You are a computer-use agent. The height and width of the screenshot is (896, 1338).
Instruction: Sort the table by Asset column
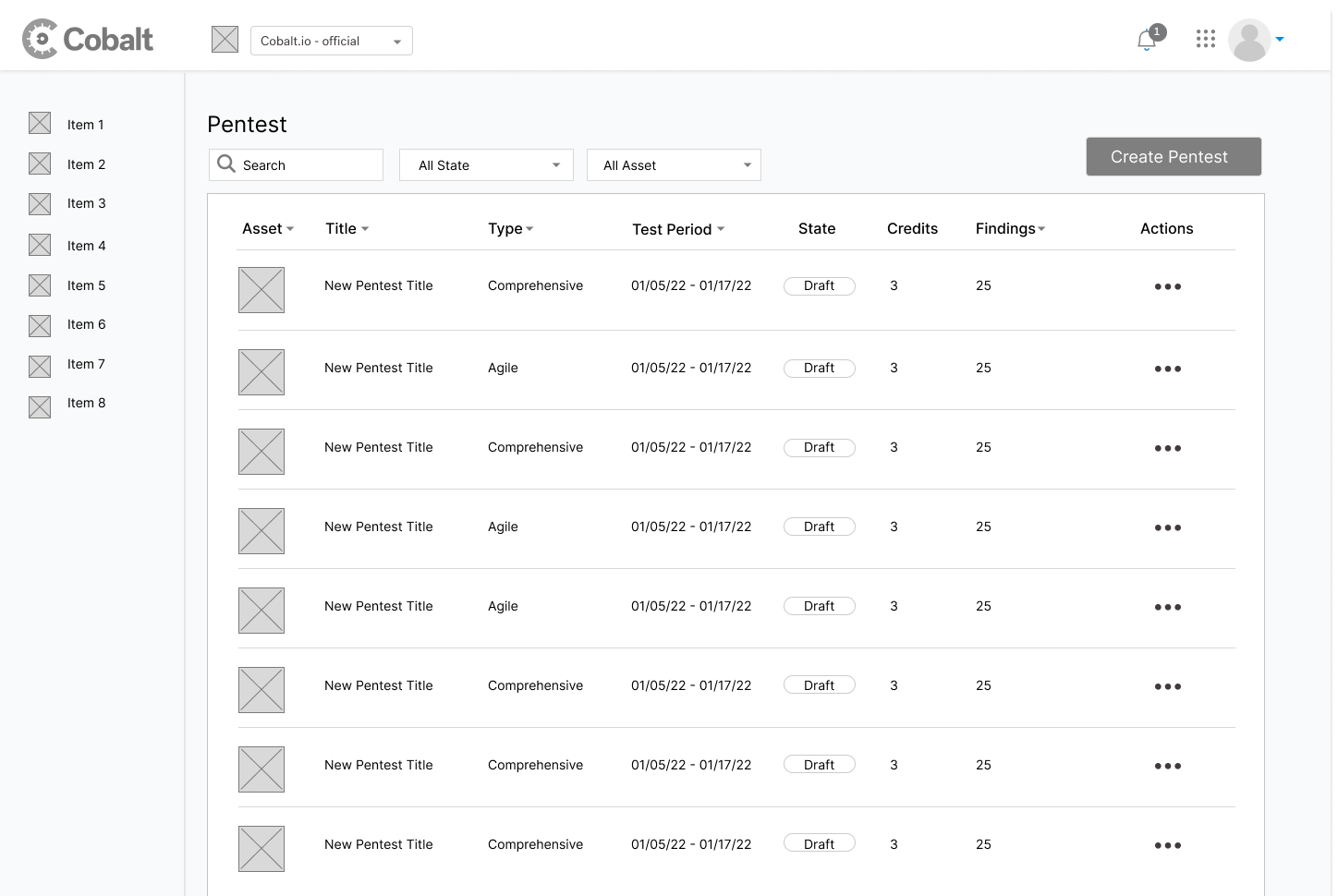click(268, 228)
